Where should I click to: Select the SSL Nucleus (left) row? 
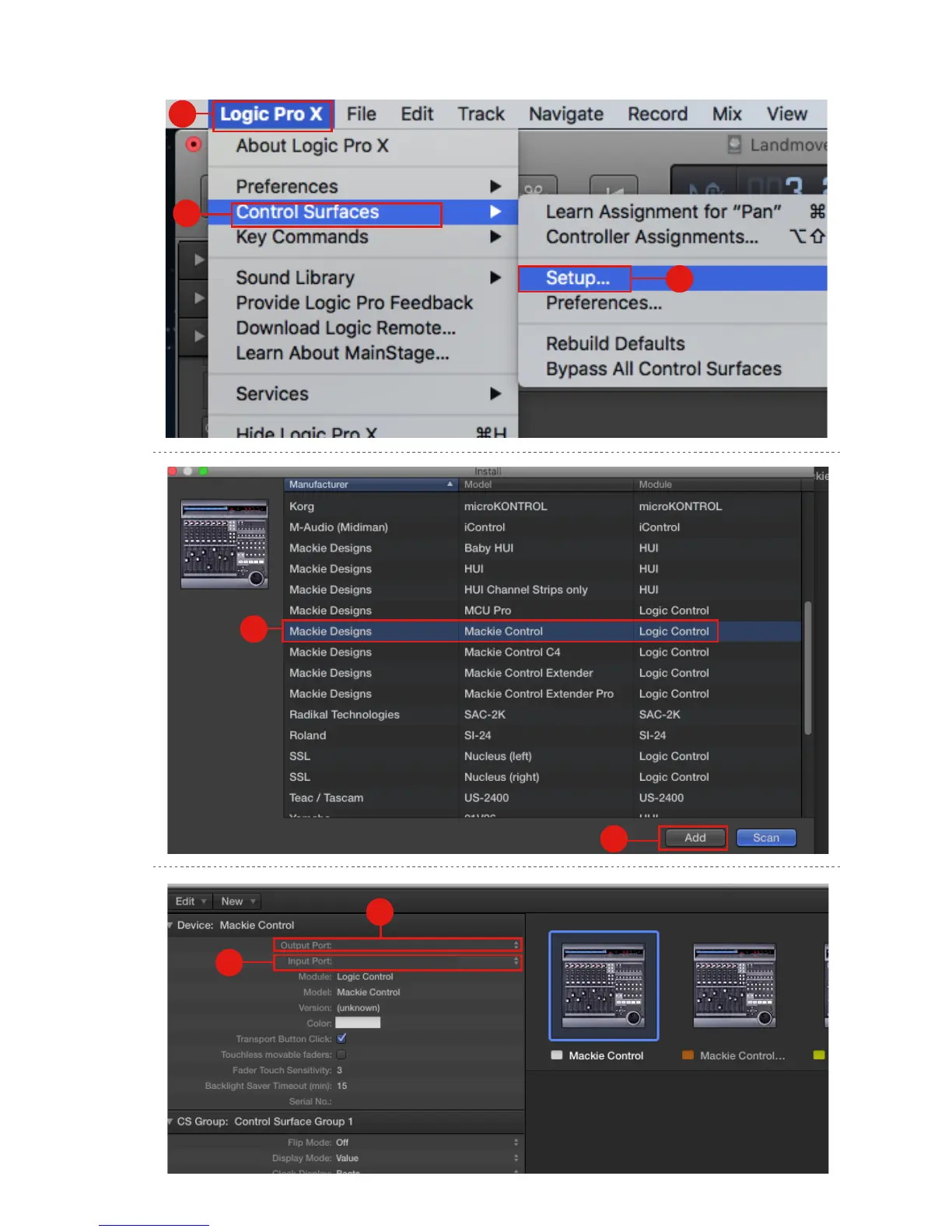pos(542,756)
